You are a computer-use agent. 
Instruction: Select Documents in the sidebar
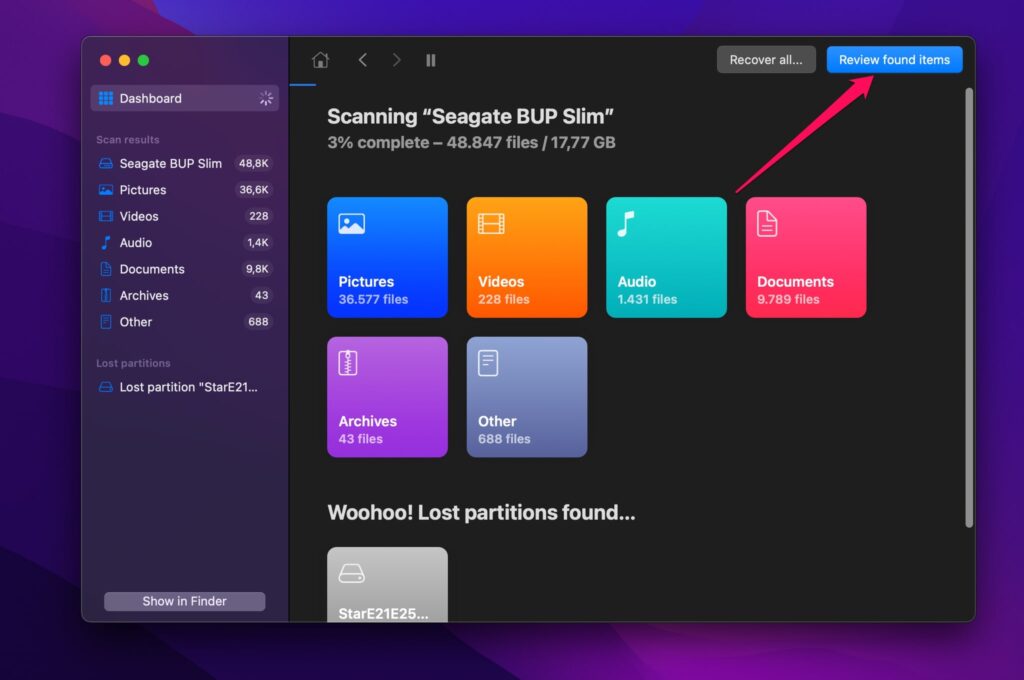(185, 269)
